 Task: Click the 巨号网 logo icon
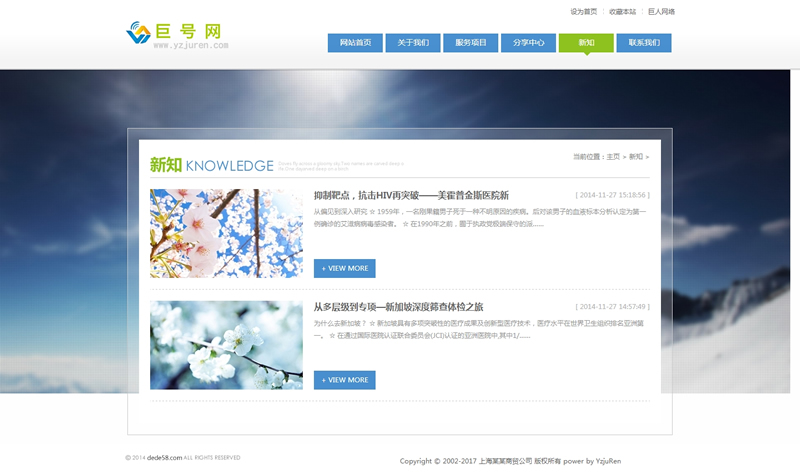138,33
